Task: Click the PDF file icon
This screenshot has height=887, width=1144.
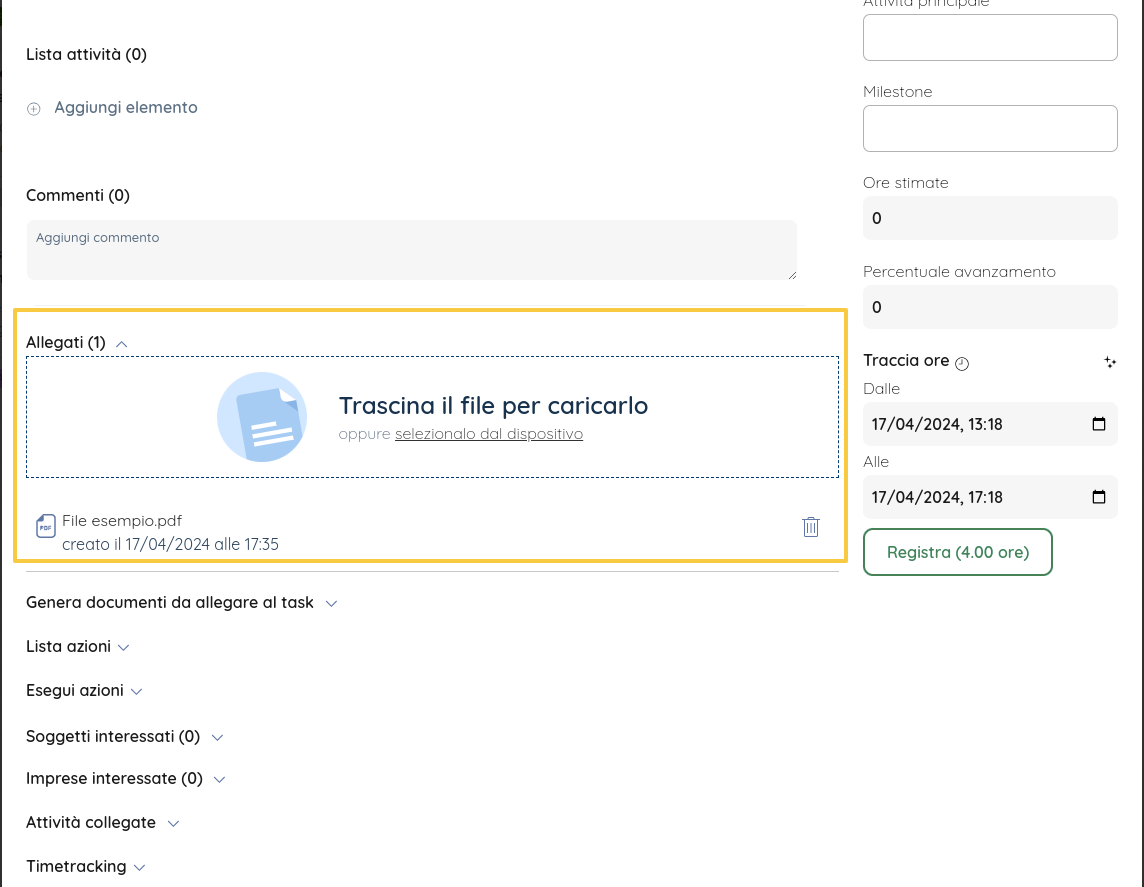Action: click(46, 526)
